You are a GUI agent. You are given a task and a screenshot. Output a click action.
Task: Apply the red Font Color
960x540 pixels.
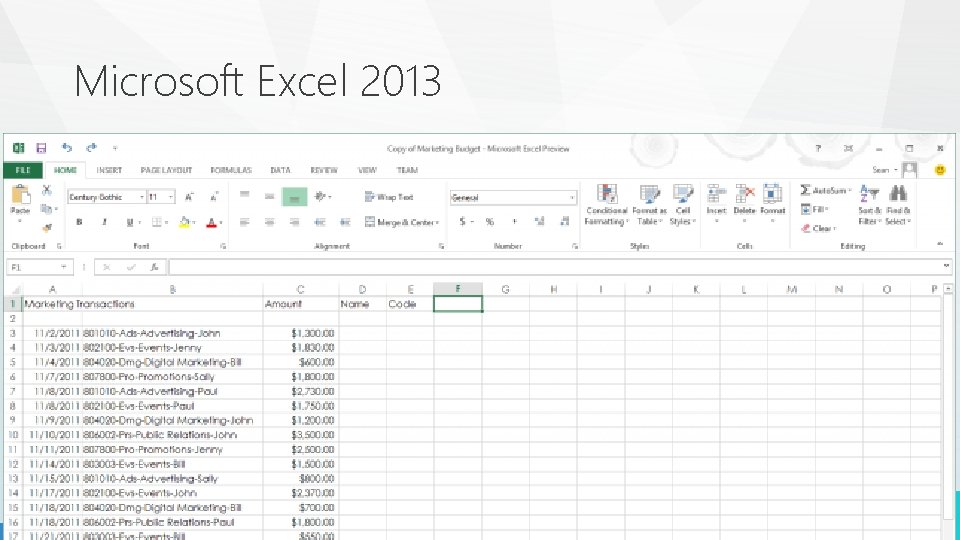tap(211, 222)
